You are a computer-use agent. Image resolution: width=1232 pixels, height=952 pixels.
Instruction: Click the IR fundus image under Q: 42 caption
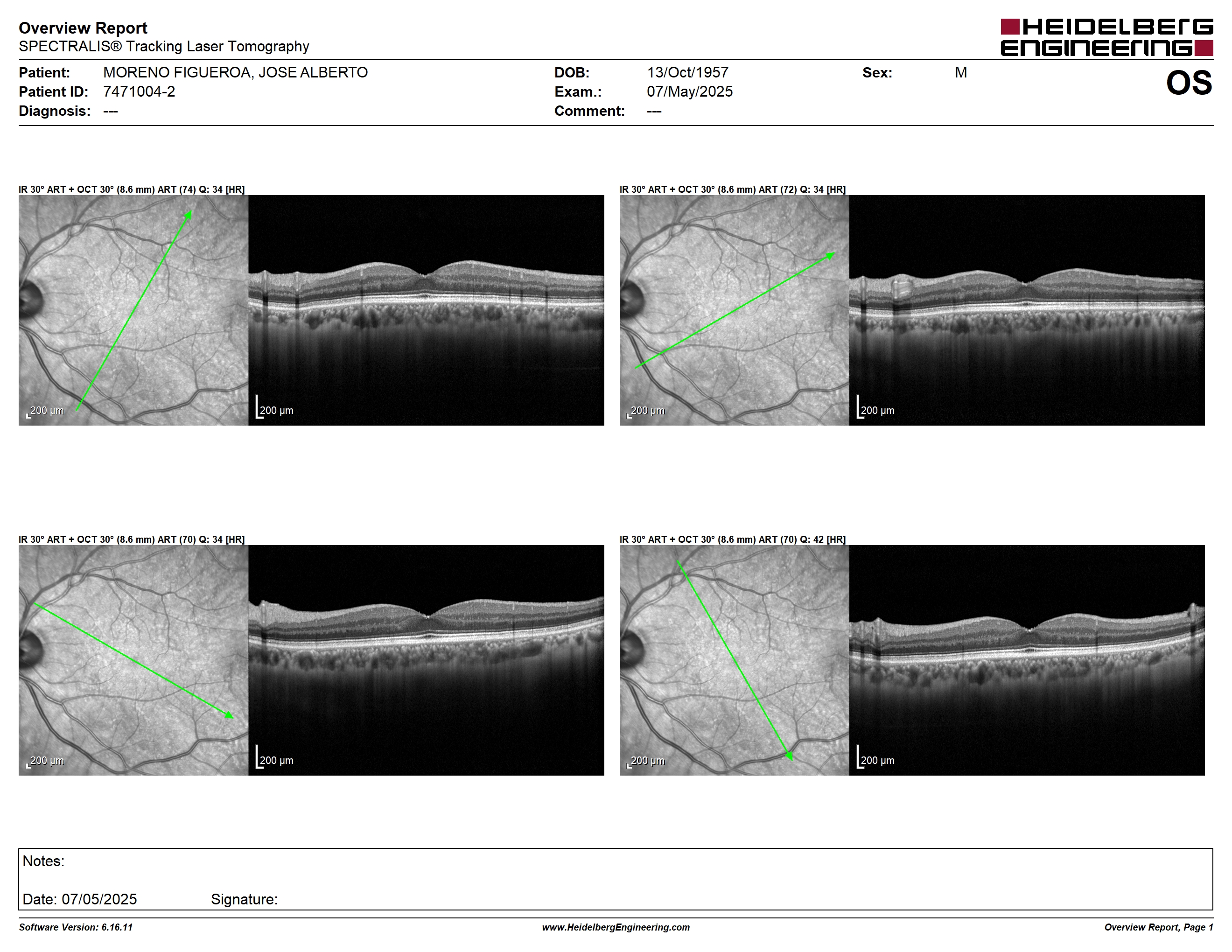click(x=734, y=660)
